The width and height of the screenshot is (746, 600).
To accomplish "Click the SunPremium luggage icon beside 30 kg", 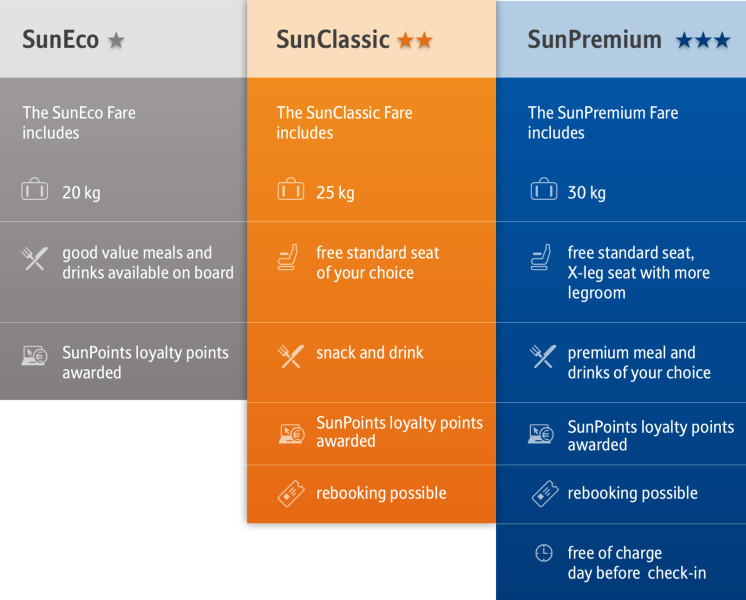I will 544,189.
